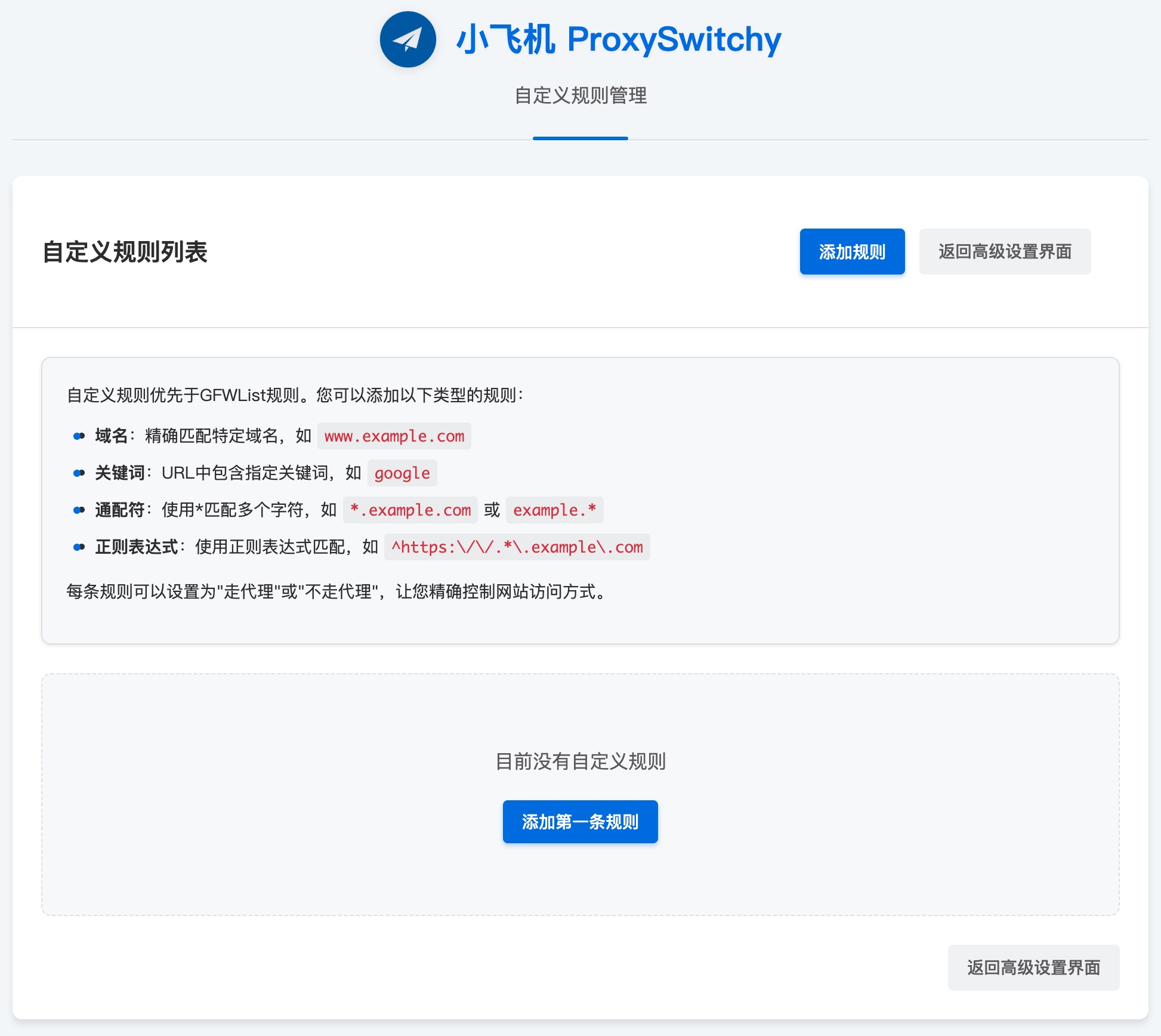Click the regex ^https example code
The width and height of the screenshot is (1161, 1036).
pos(517,547)
